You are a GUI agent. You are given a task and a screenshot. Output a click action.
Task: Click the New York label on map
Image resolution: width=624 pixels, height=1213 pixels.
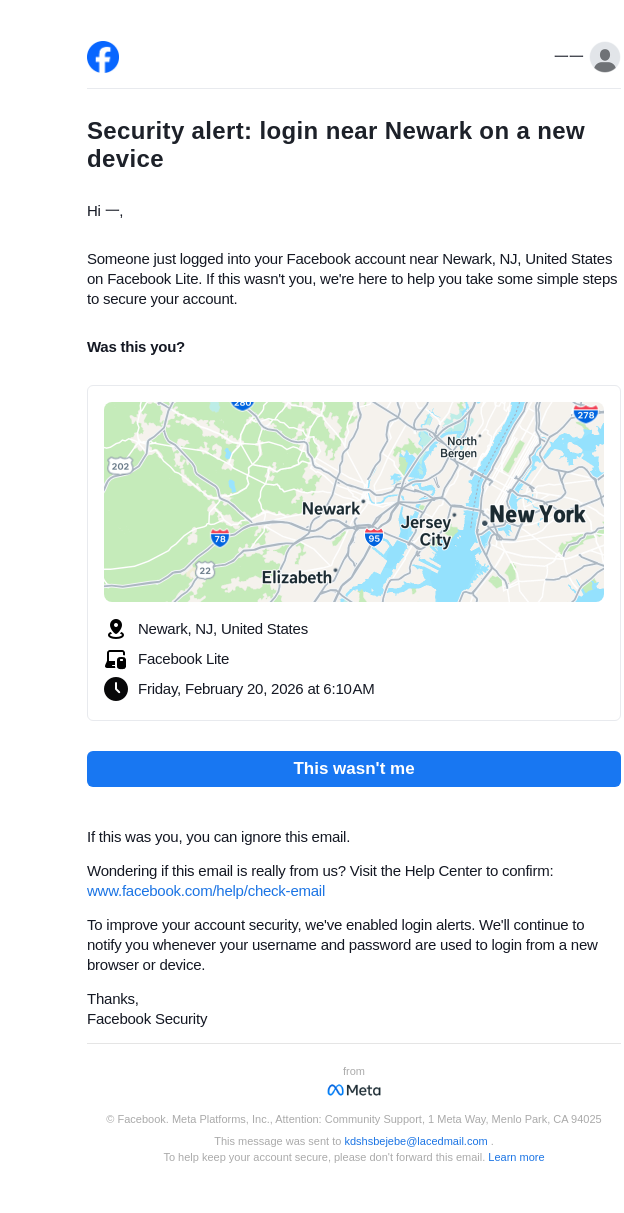click(x=537, y=515)
